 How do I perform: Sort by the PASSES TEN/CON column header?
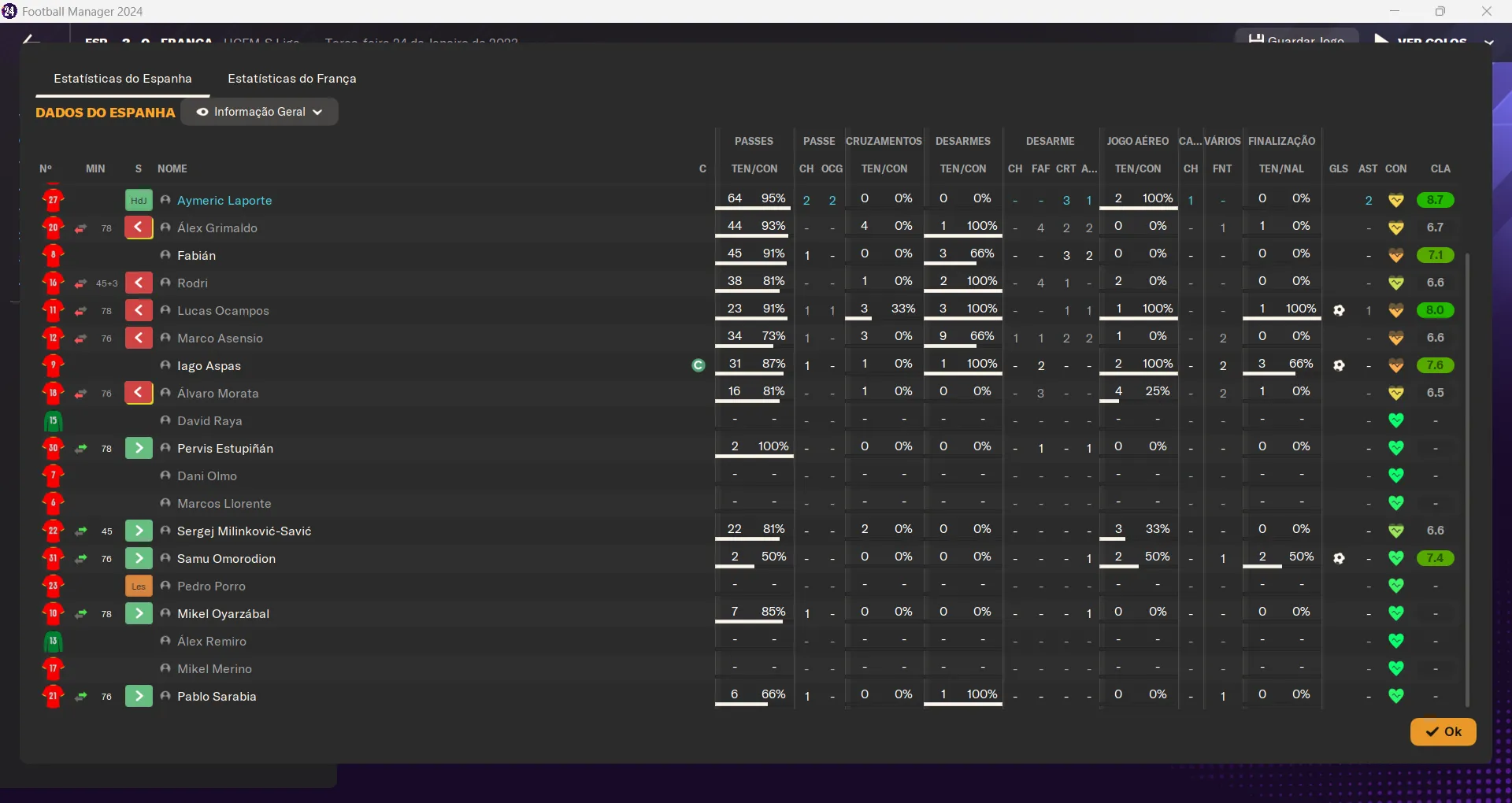(x=754, y=169)
